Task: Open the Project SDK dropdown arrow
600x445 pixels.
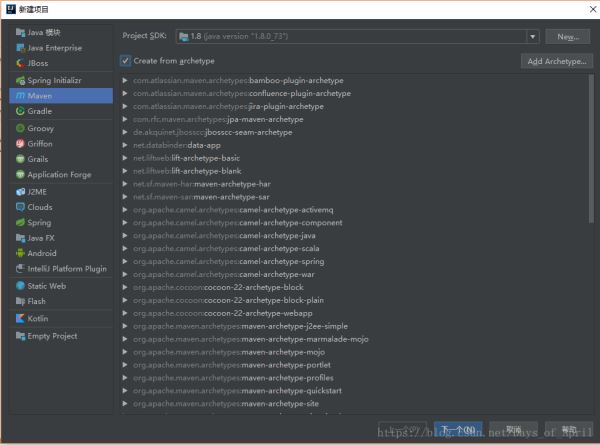Action: 532,37
